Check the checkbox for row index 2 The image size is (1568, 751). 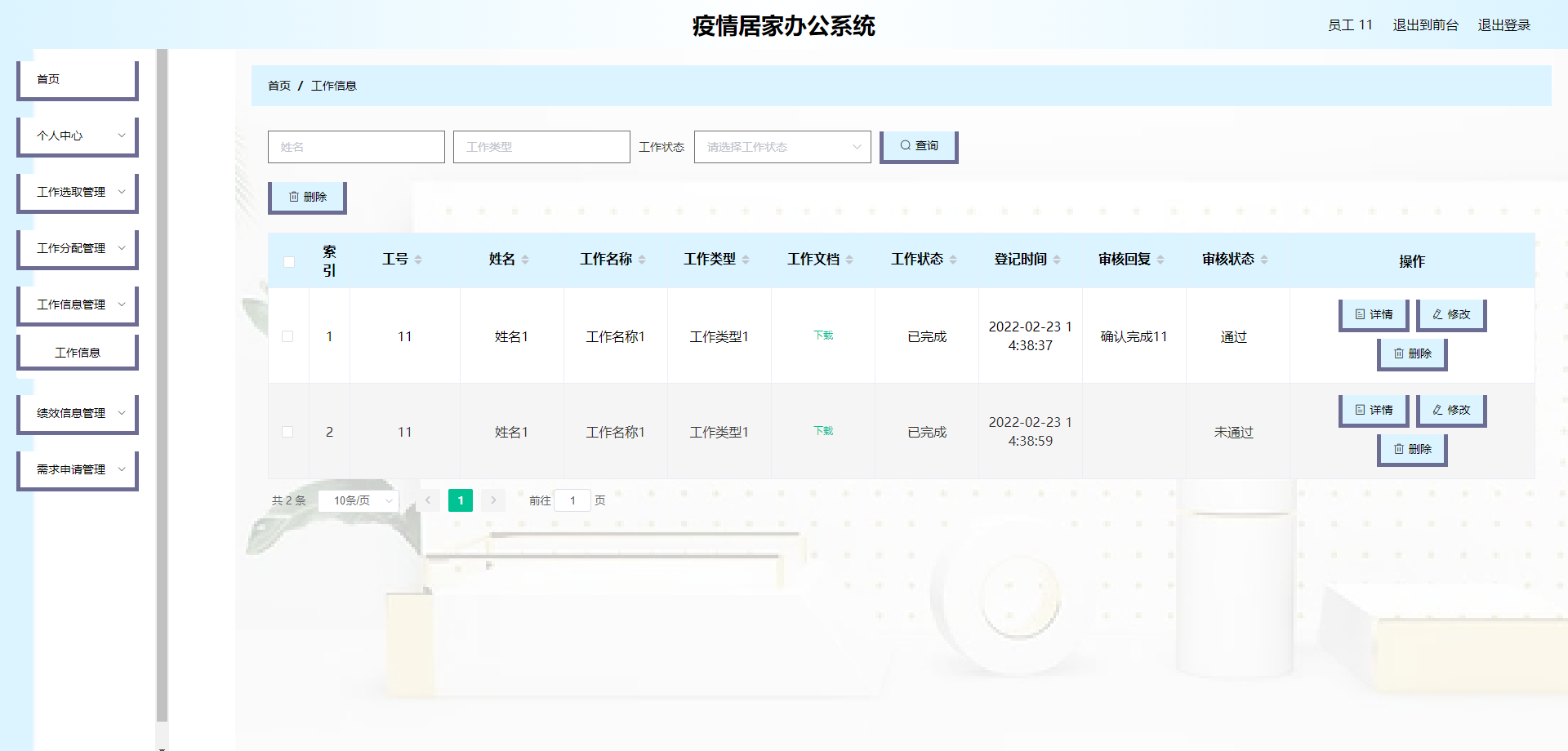click(x=287, y=432)
